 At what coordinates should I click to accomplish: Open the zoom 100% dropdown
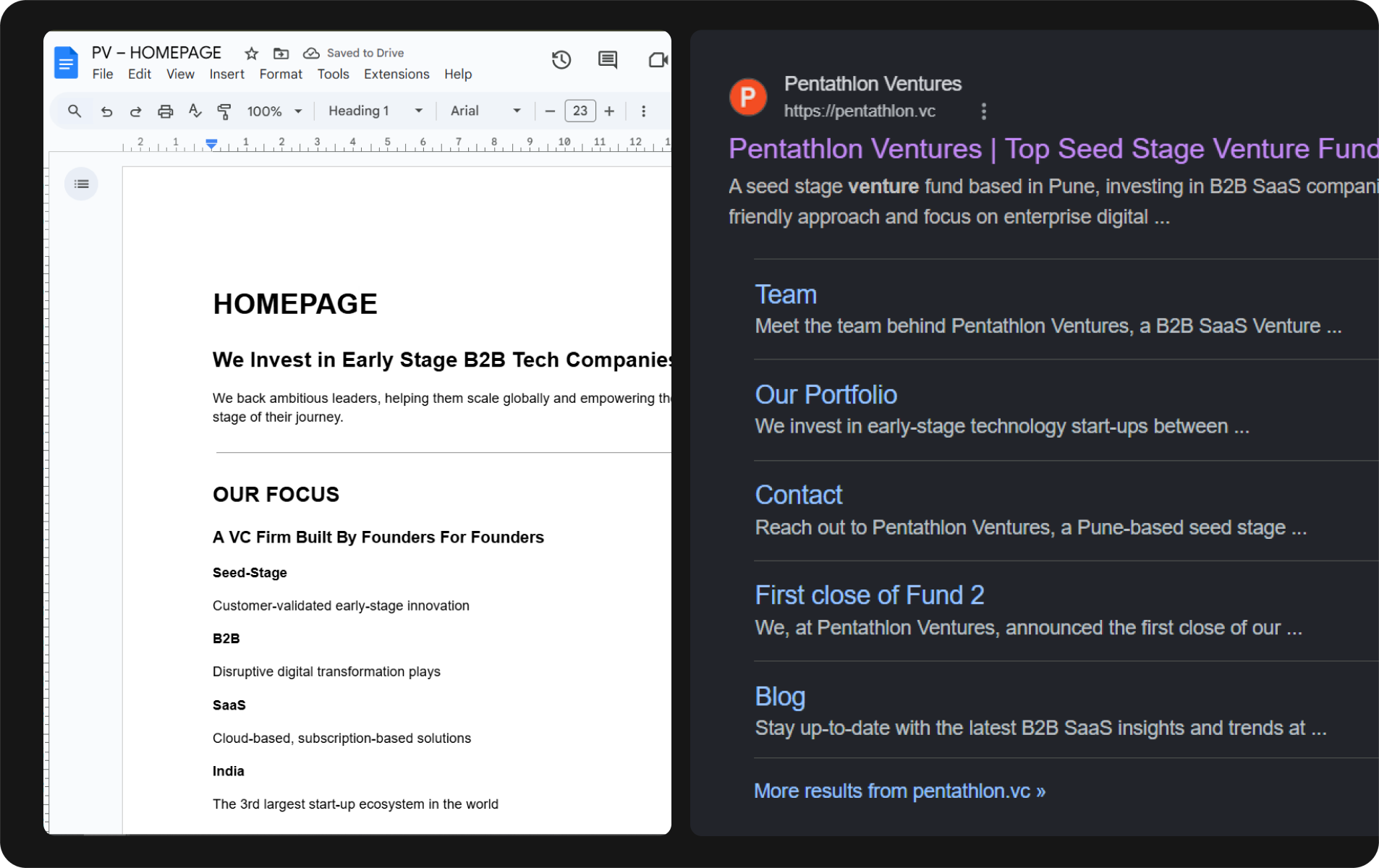click(275, 111)
